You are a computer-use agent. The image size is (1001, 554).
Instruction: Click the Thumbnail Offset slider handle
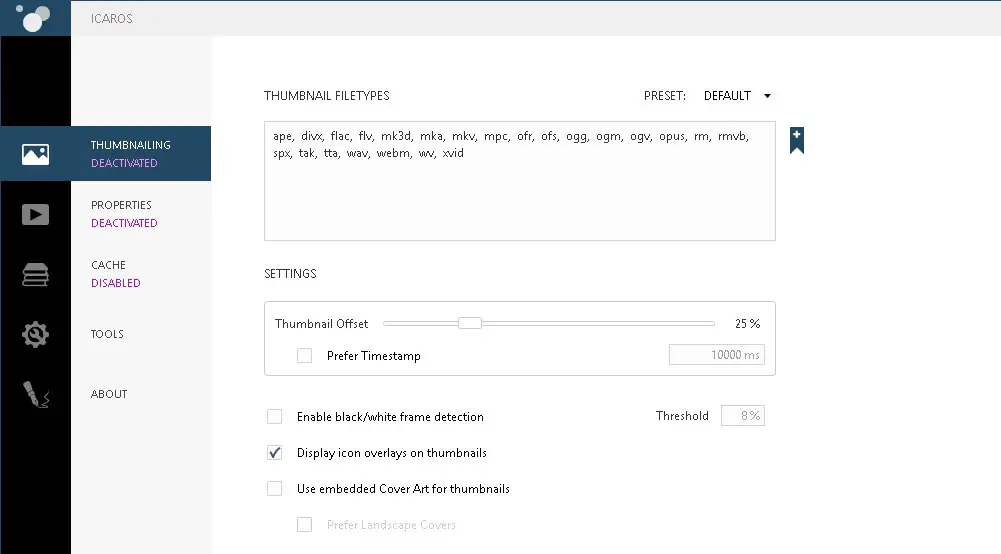pos(470,323)
